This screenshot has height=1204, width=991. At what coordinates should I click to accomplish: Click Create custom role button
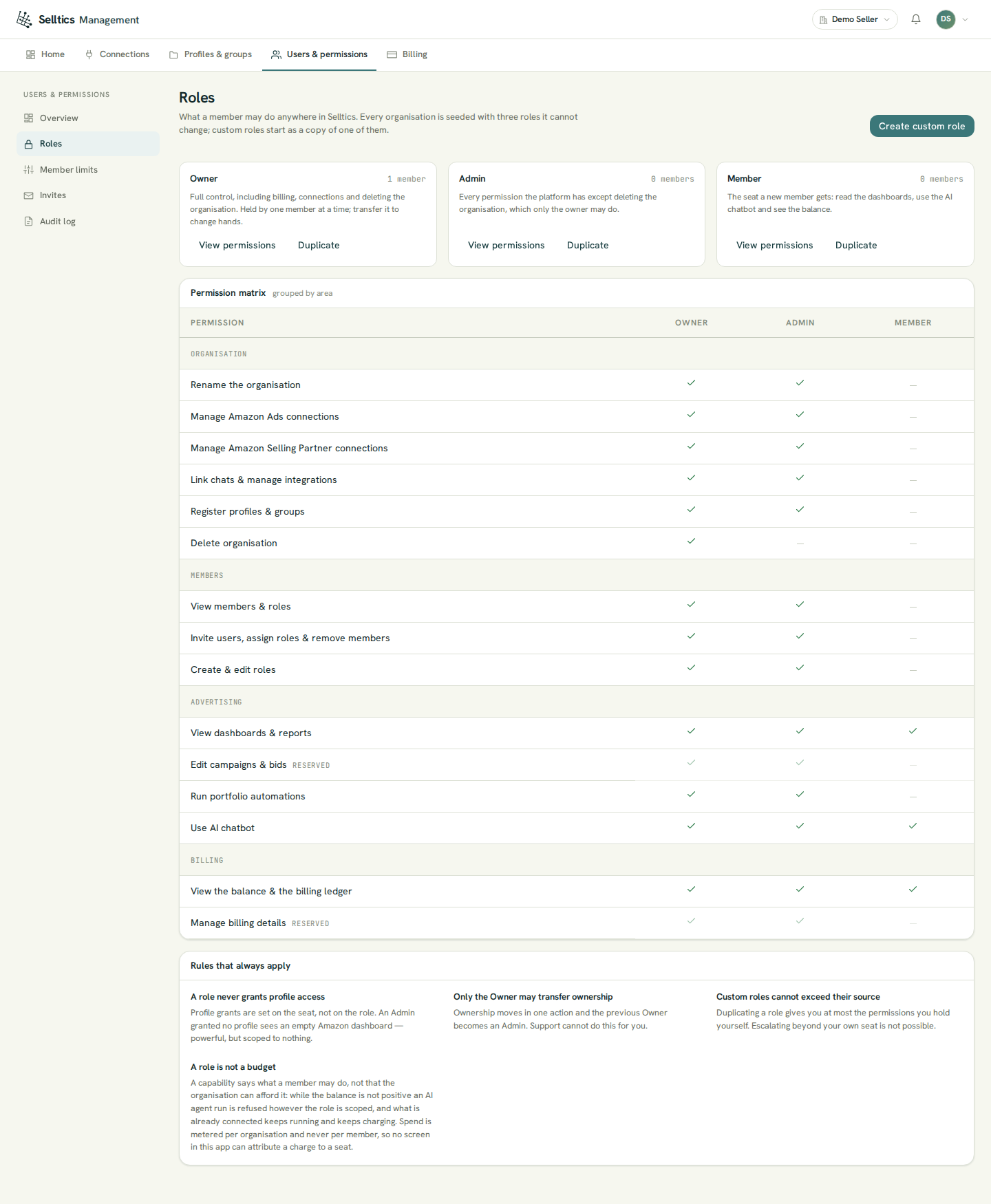pyautogui.click(x=921, y=126)
